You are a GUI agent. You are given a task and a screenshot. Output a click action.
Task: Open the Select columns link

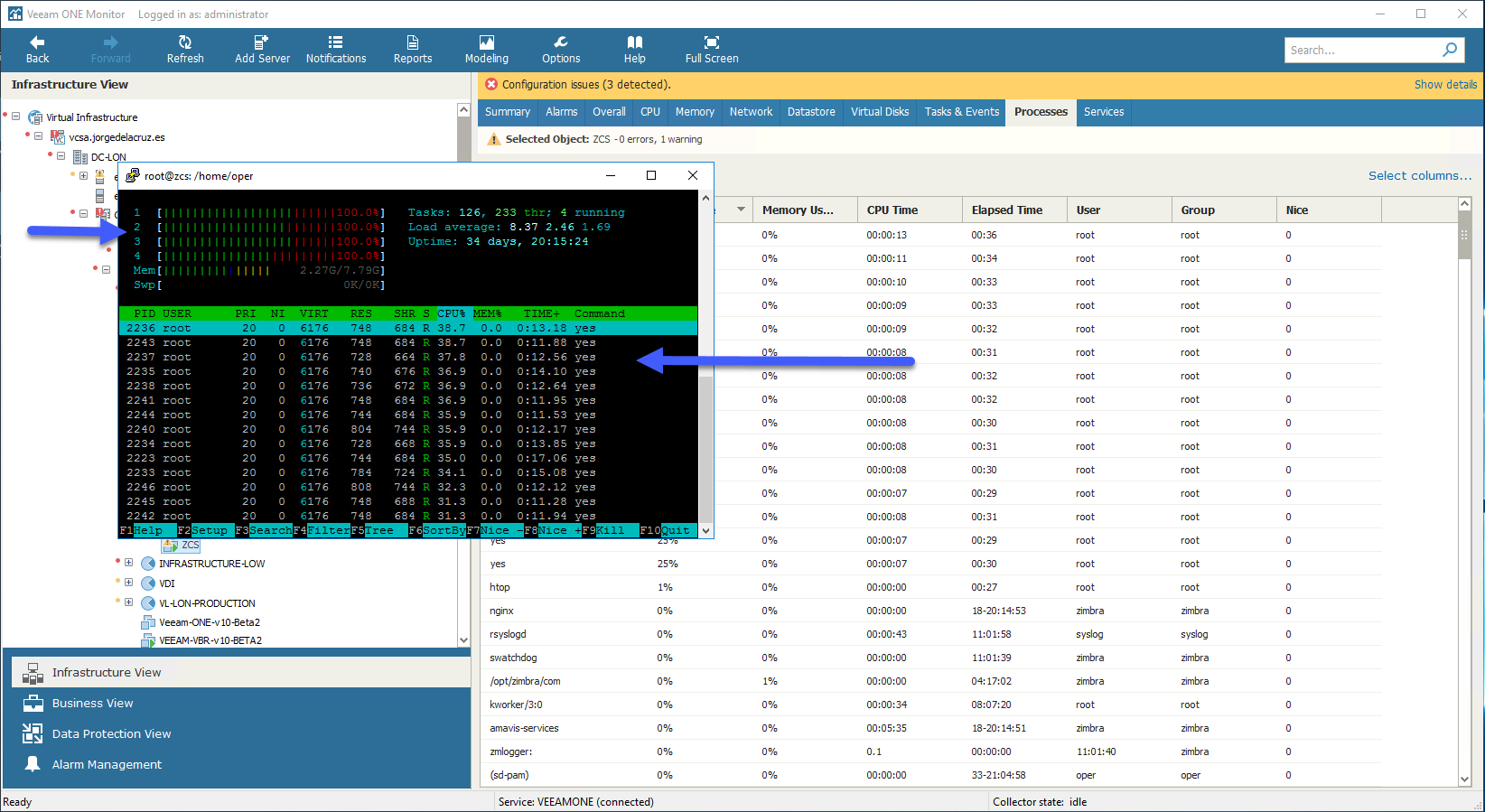(1419, 176)
